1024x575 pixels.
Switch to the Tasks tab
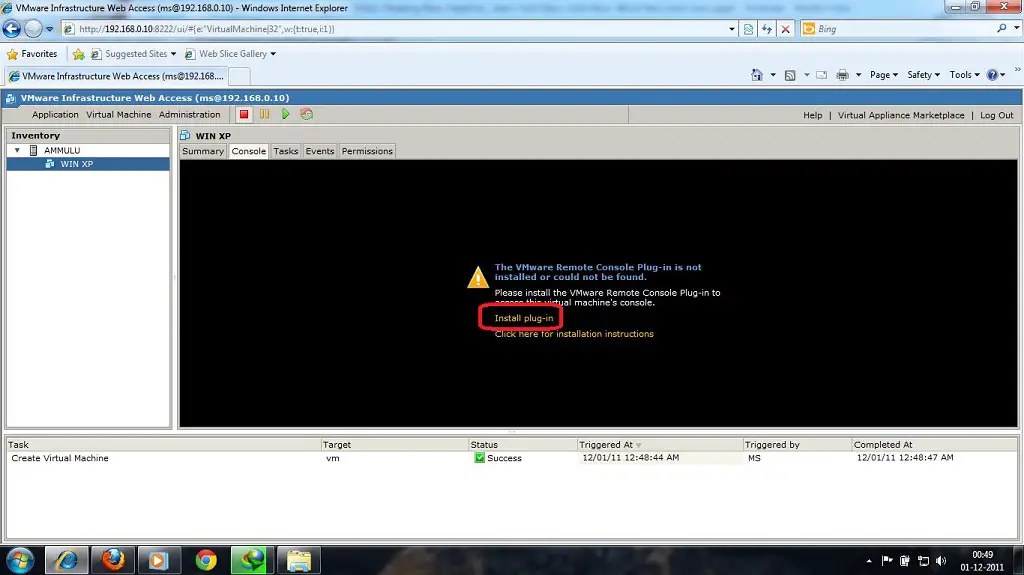285,151
